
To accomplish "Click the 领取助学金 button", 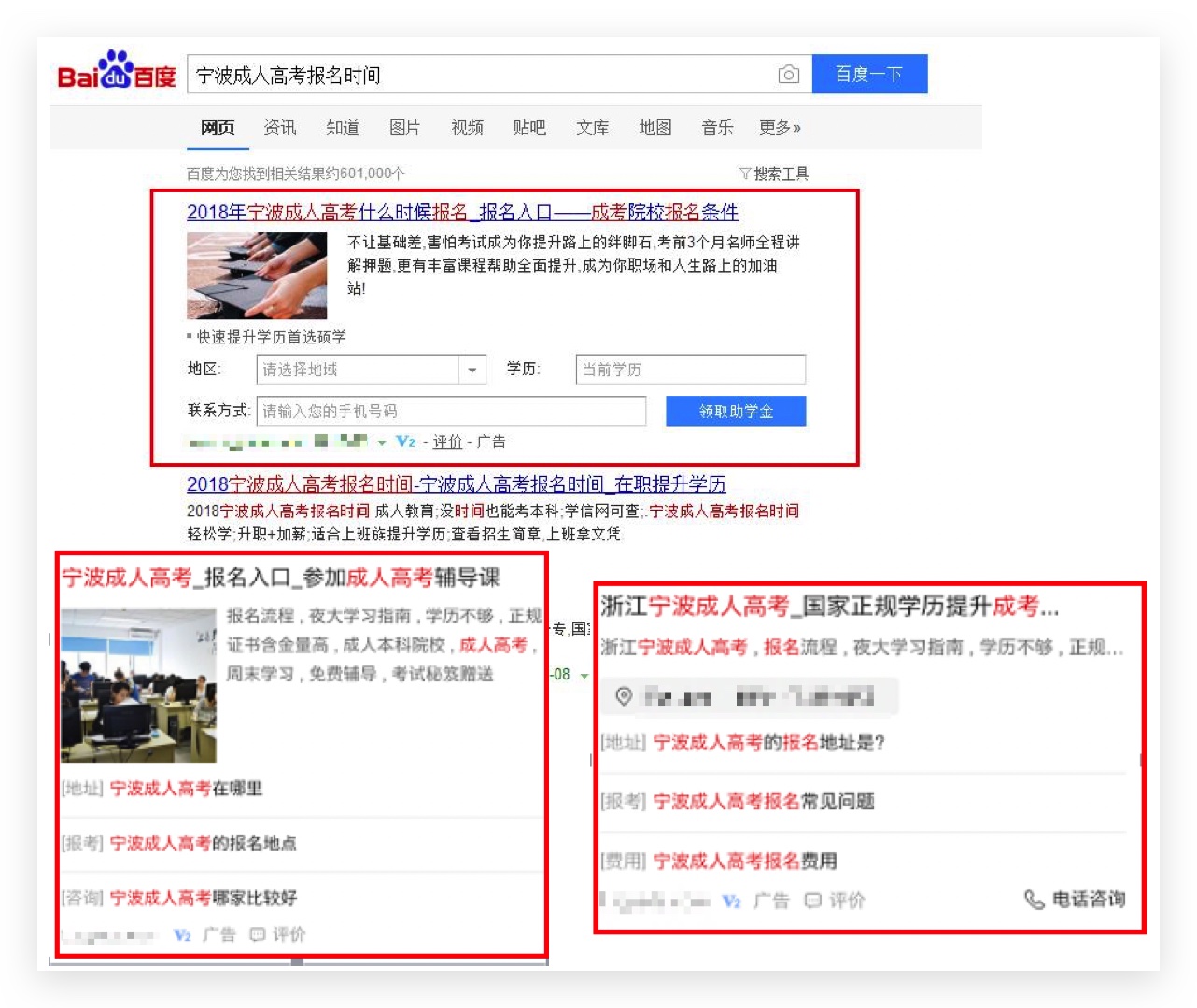I will [x=736, y=412].
